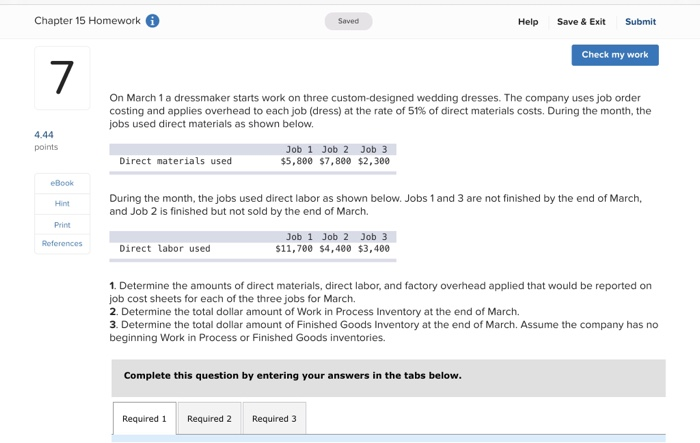Open the References link
700x443 pixels.
pos(62,243)
